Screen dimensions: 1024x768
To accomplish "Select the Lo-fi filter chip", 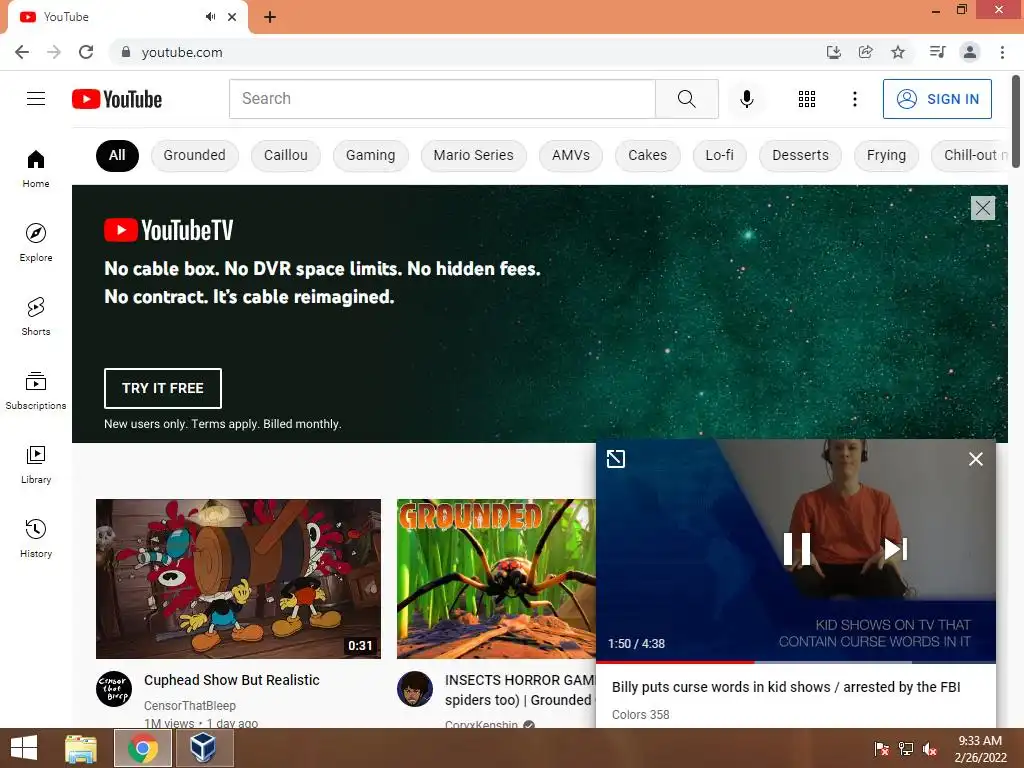I will coord(719,155).
